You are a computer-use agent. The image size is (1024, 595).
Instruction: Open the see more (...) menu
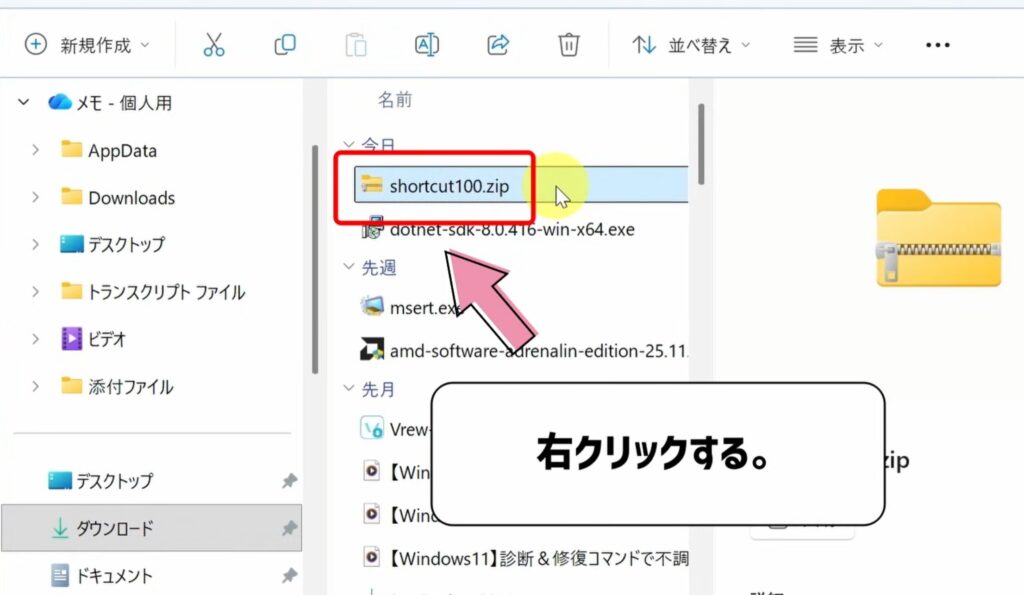tap(937, 44)
